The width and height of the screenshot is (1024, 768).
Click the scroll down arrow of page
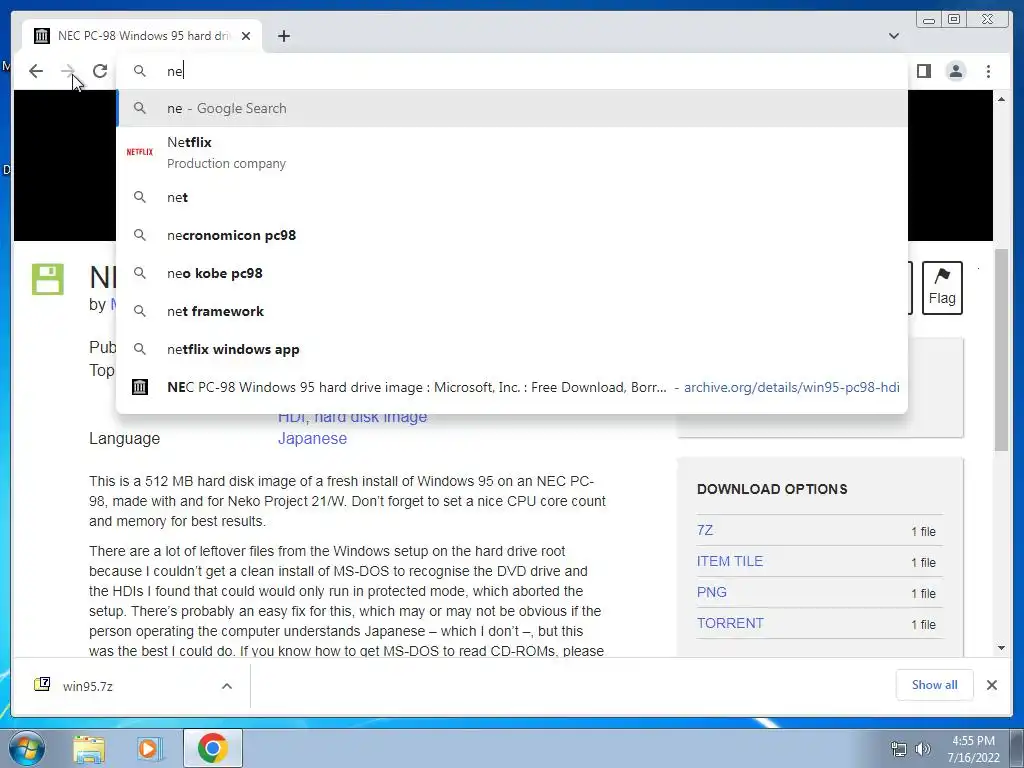coord(1001,648)
